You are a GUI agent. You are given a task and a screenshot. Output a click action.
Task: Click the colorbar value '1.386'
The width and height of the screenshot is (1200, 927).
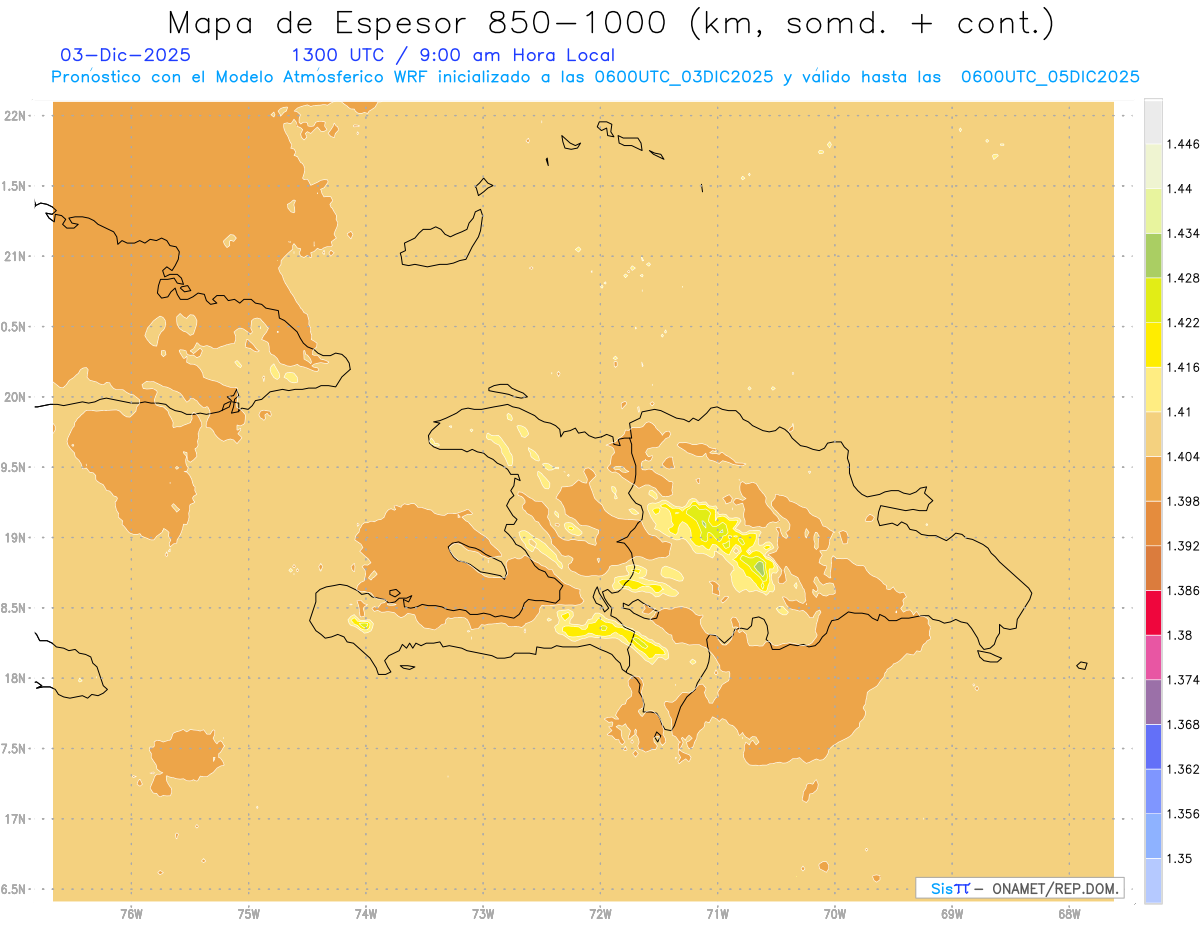click(1185, 590)
